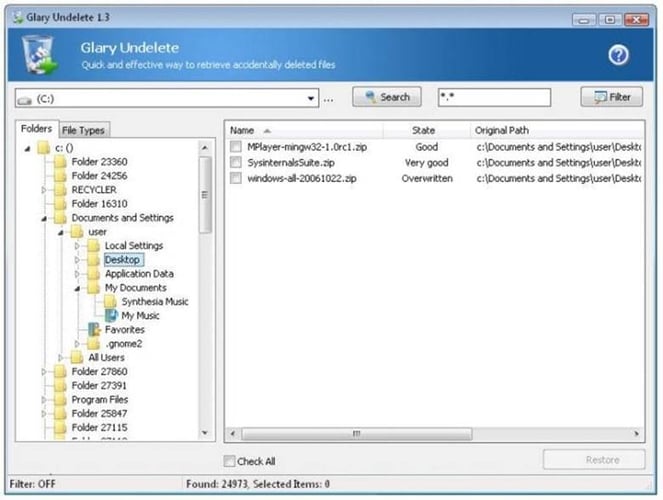The width and height of the screenshot is (663, 500).
Task: Click the Filter button
Action: tap(611, 97)
